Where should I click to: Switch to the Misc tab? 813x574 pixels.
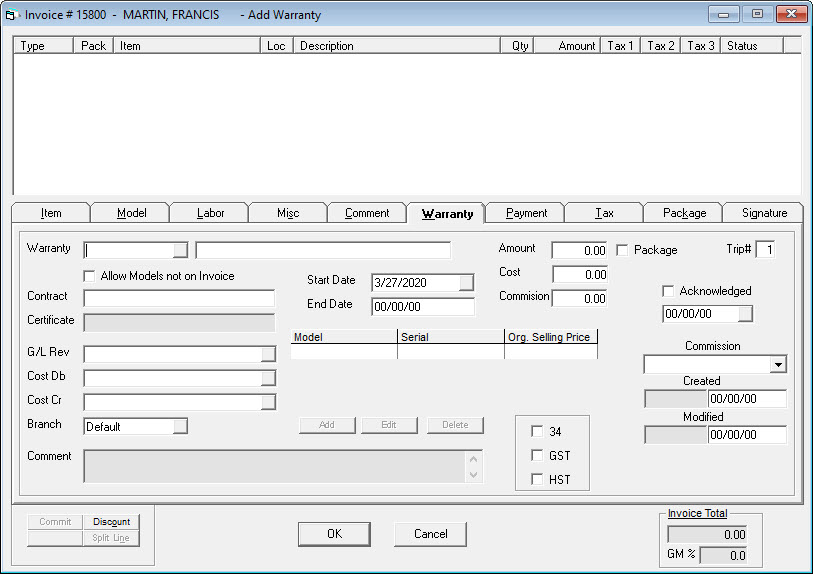pyautogui.click(x=288, y=213)
